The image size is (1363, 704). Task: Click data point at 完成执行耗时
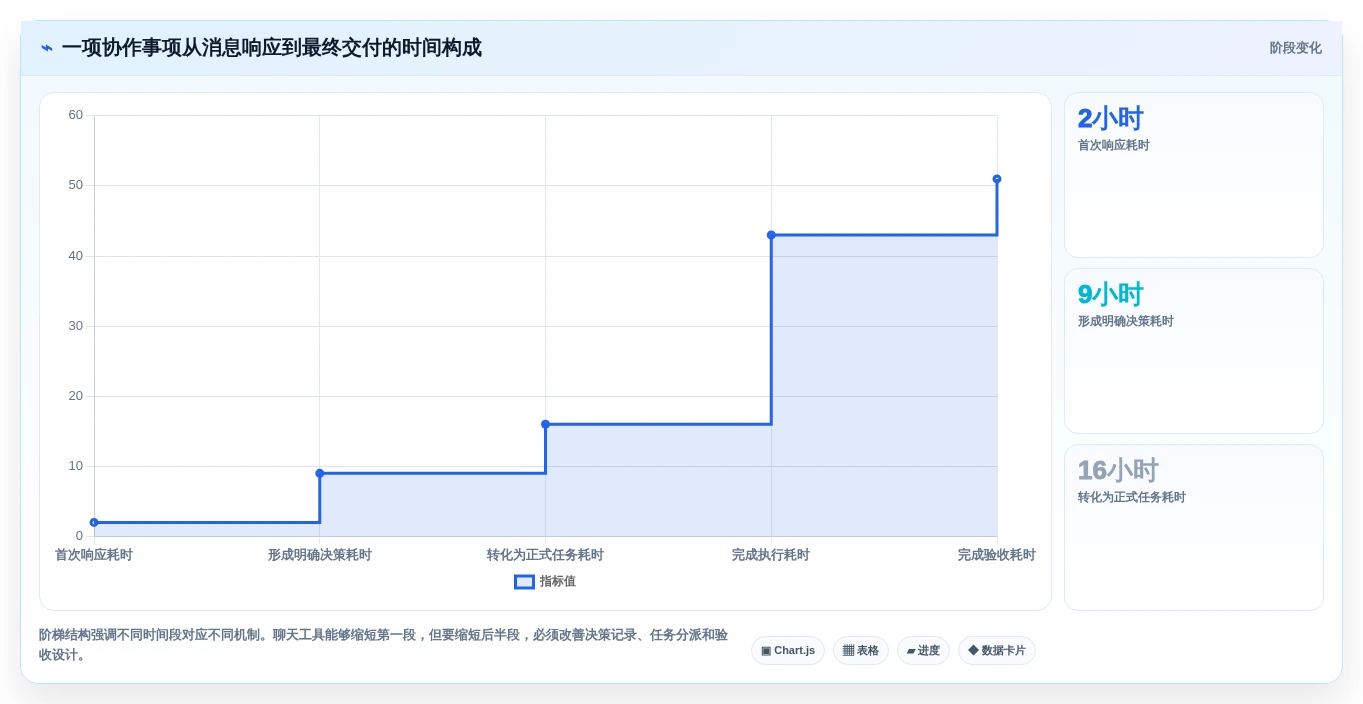coord(771,235)
